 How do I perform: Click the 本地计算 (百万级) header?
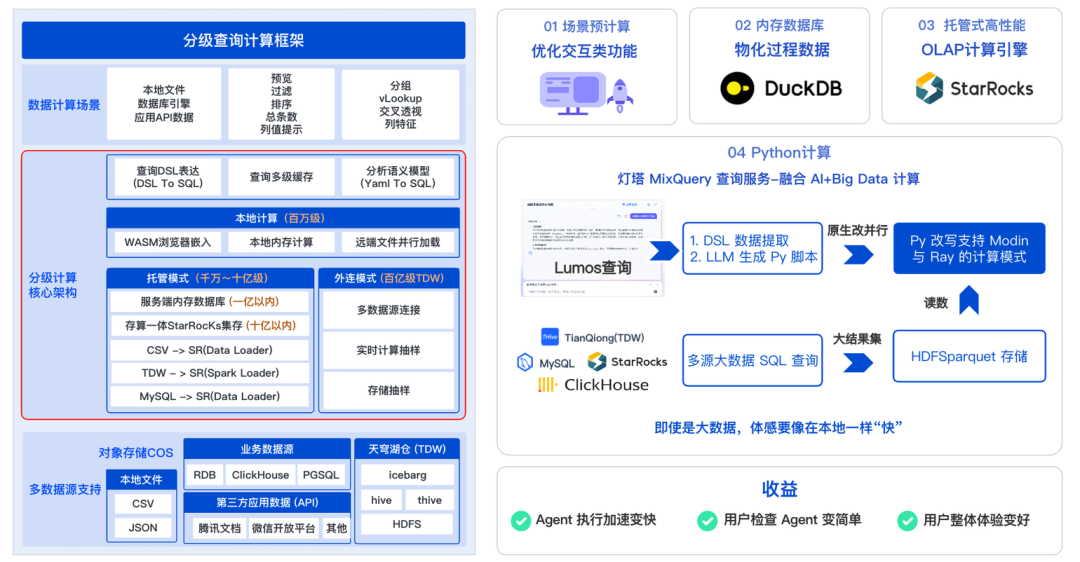(x=282, y=218)
